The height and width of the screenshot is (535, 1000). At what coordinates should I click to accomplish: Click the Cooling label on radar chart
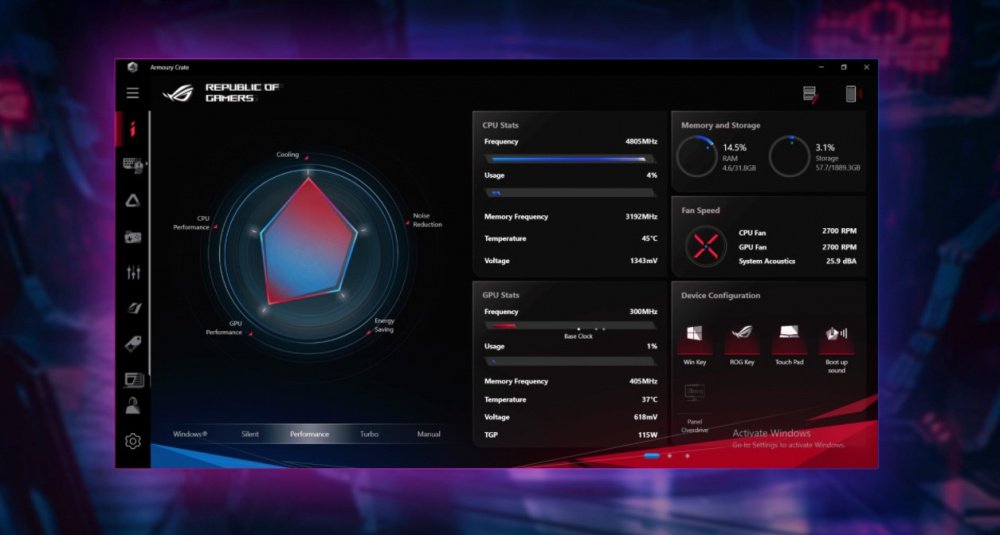pyautogui.click(x=287, y=155)
